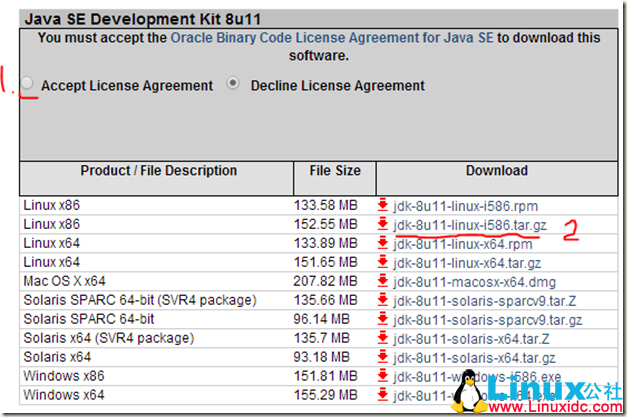Click download arrow icon in Windows x64 row

click(383, 395)
